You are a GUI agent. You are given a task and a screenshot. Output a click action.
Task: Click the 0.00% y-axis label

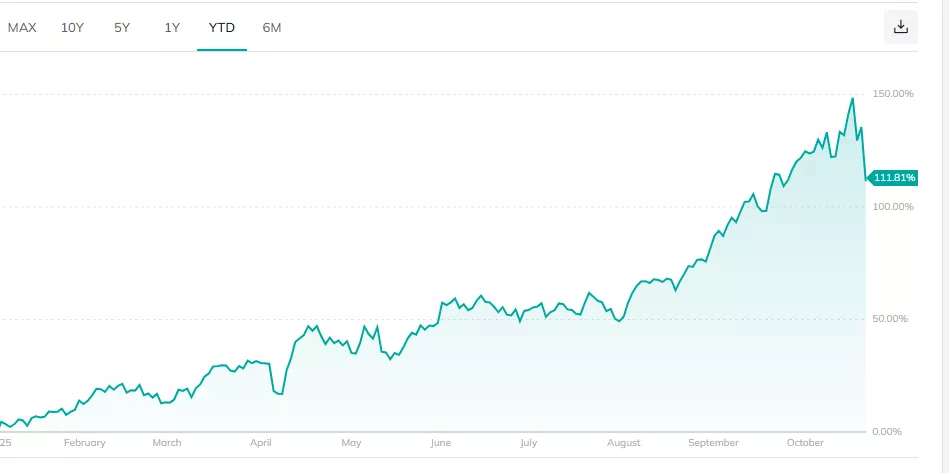click(888, 432)
